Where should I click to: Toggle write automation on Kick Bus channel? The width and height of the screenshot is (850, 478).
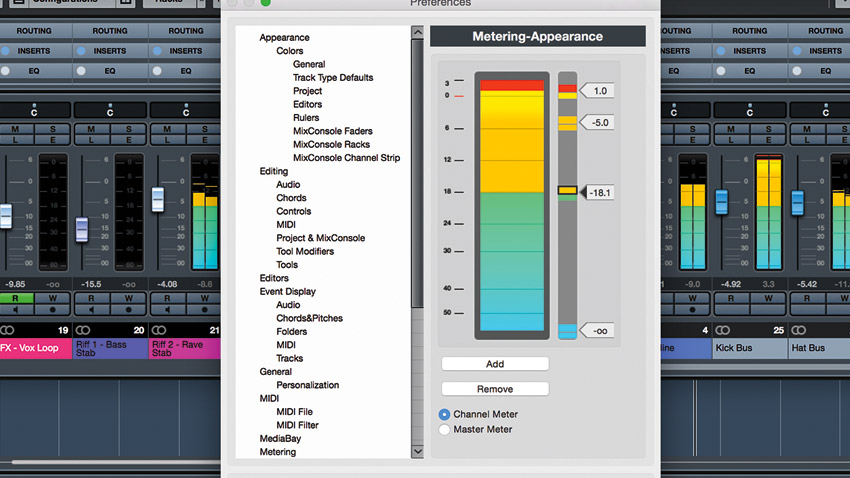point(768,298)
